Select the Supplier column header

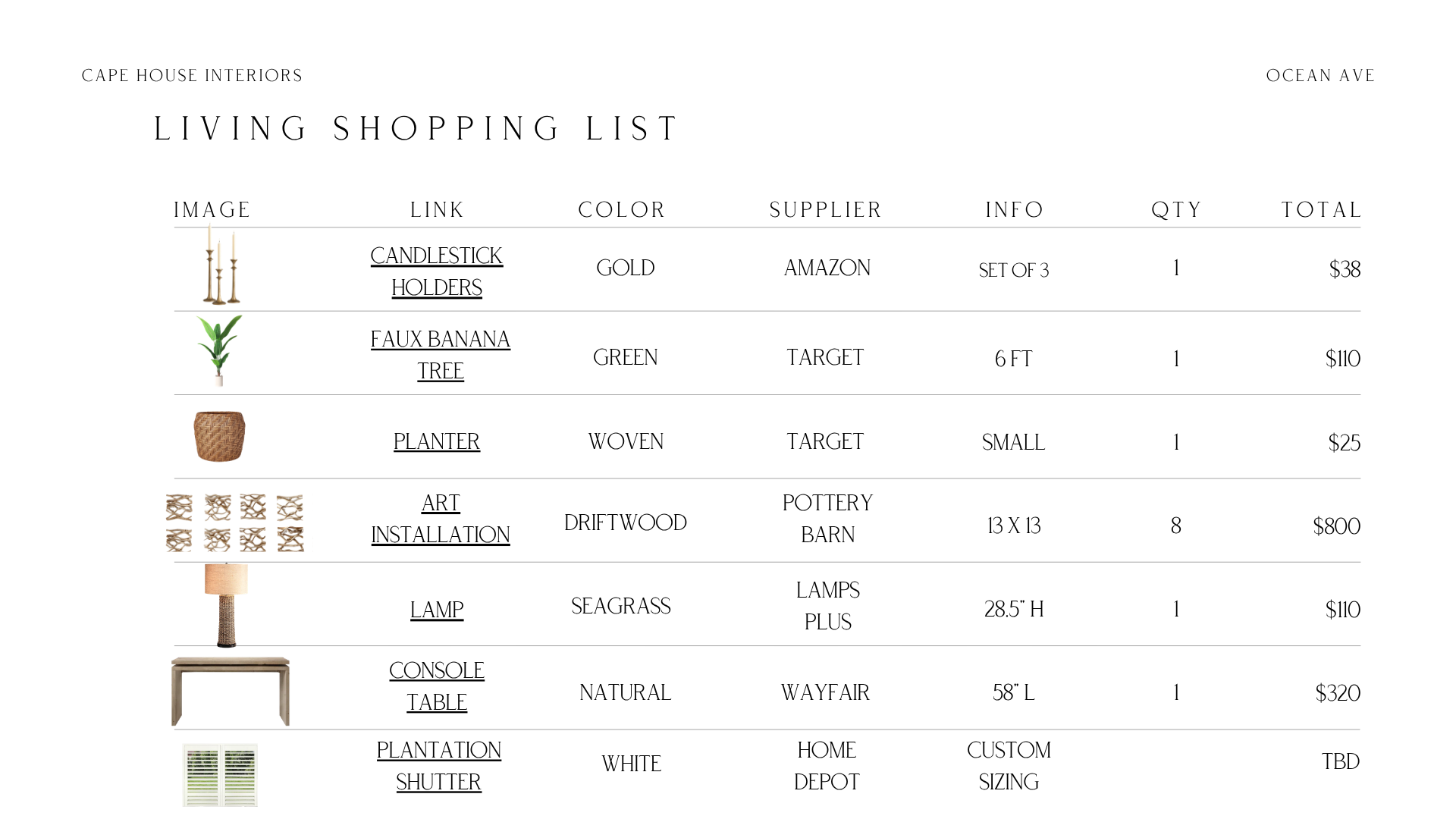(x=826, y=210)
